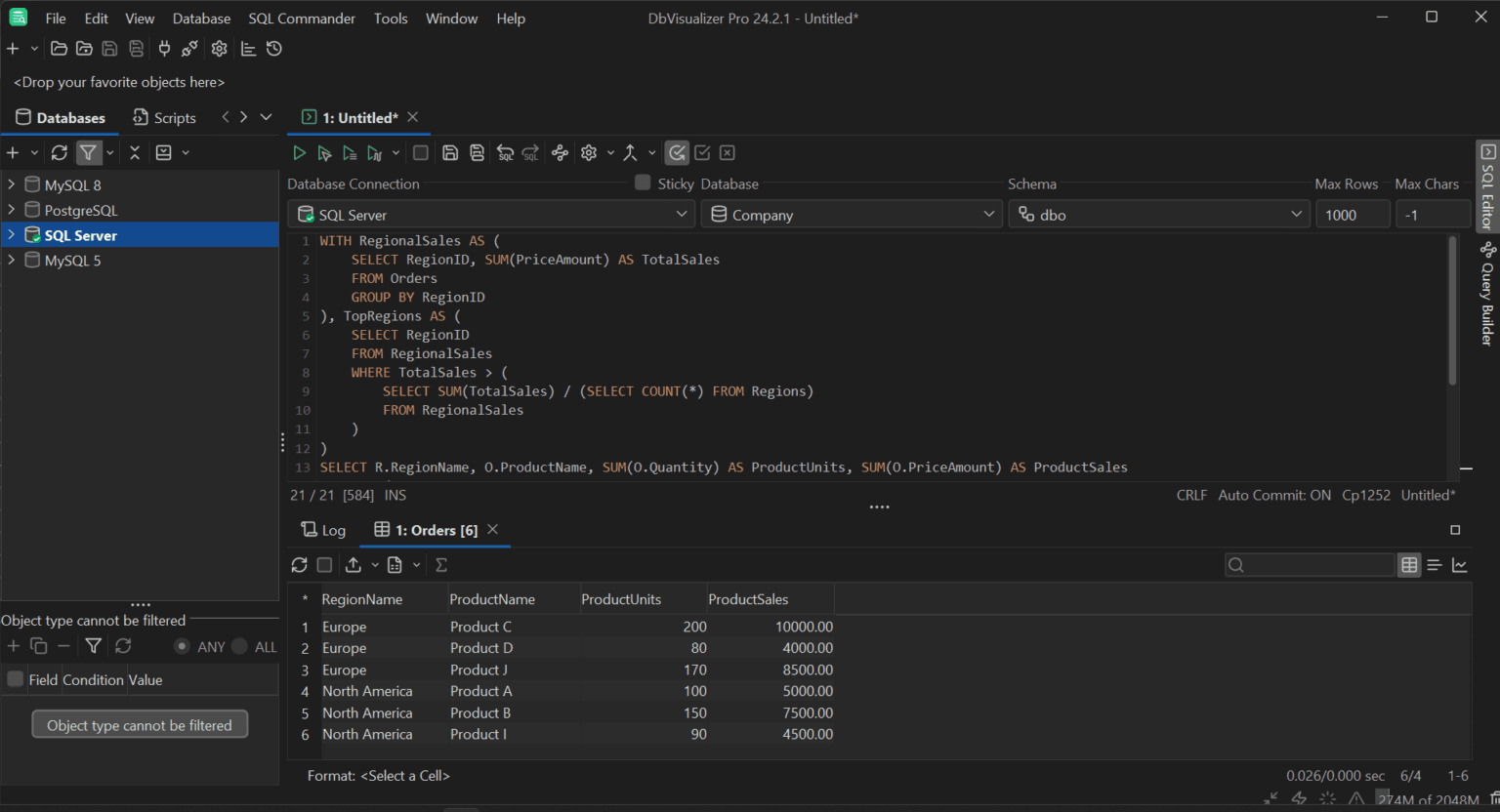Switch results to chart view icon

pos(1460,564)
